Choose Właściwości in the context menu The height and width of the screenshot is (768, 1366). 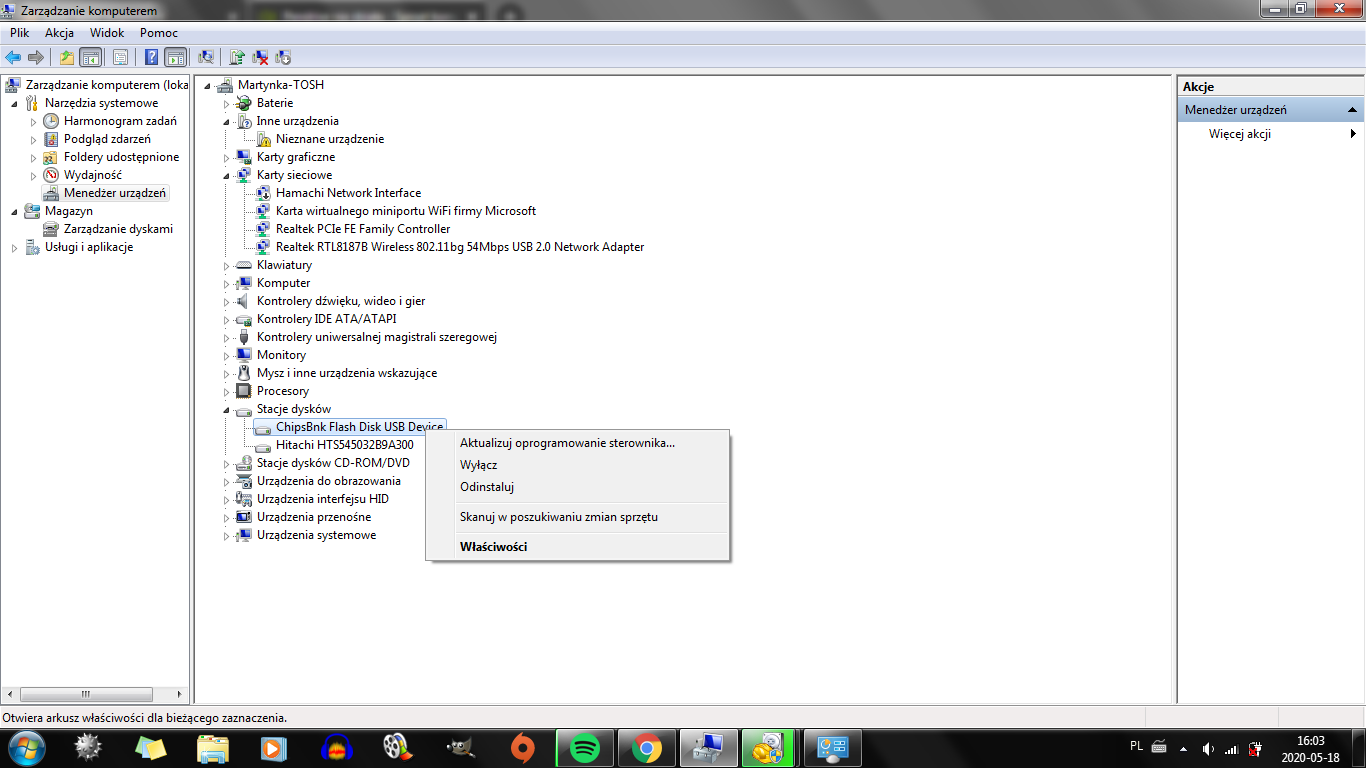coord(578,547)
